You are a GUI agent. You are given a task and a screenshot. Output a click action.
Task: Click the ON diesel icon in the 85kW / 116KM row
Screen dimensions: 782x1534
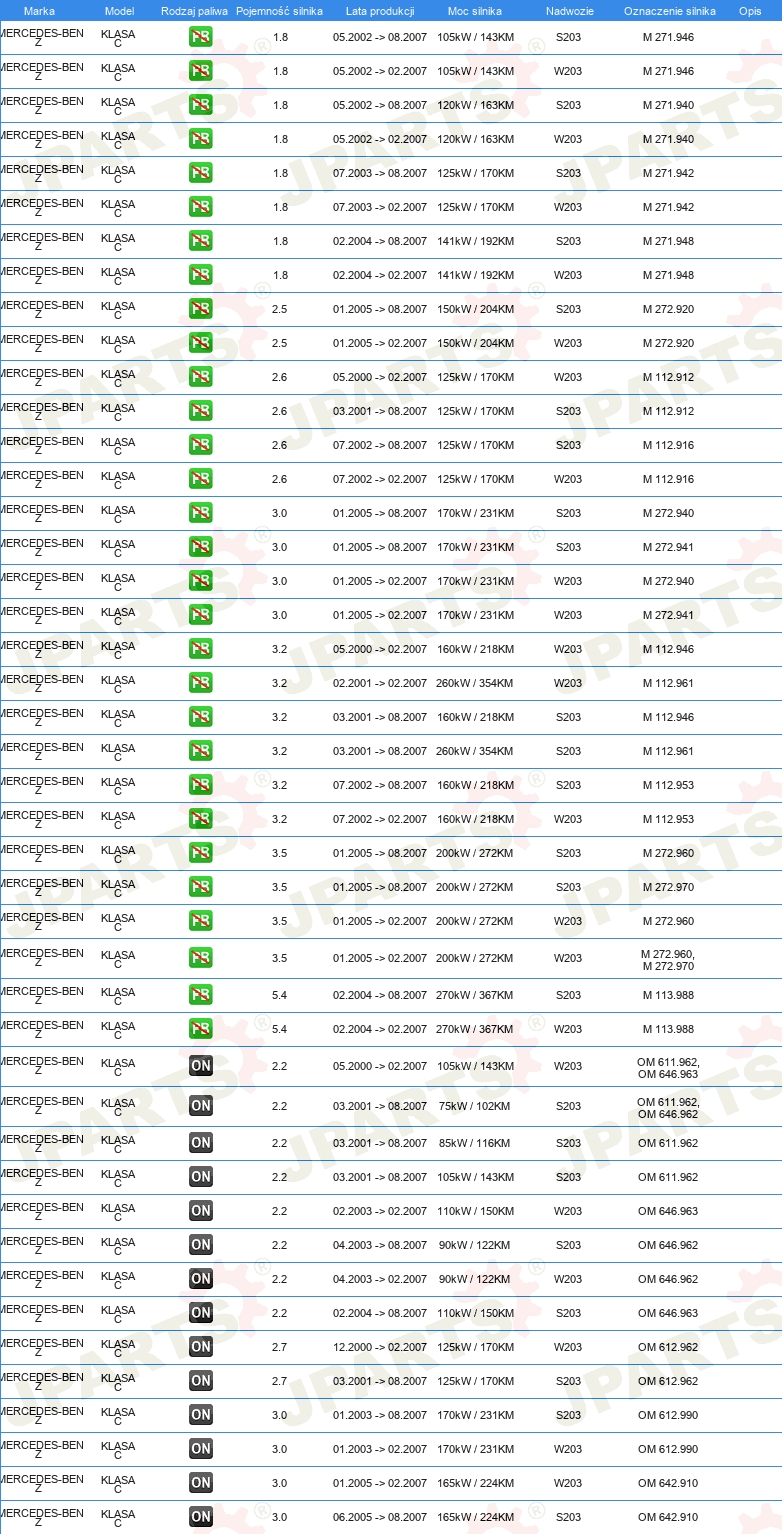[x=201, y=1143]
